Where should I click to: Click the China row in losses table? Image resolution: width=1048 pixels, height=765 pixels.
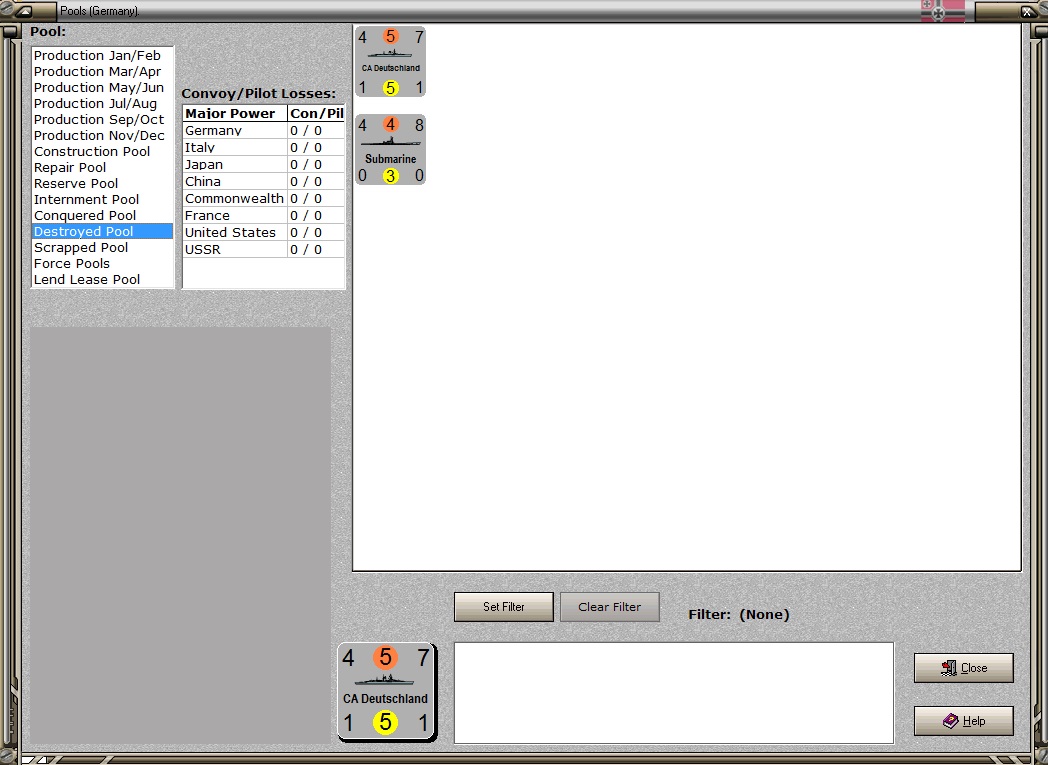pyautogui.click(x=263, y=182)
